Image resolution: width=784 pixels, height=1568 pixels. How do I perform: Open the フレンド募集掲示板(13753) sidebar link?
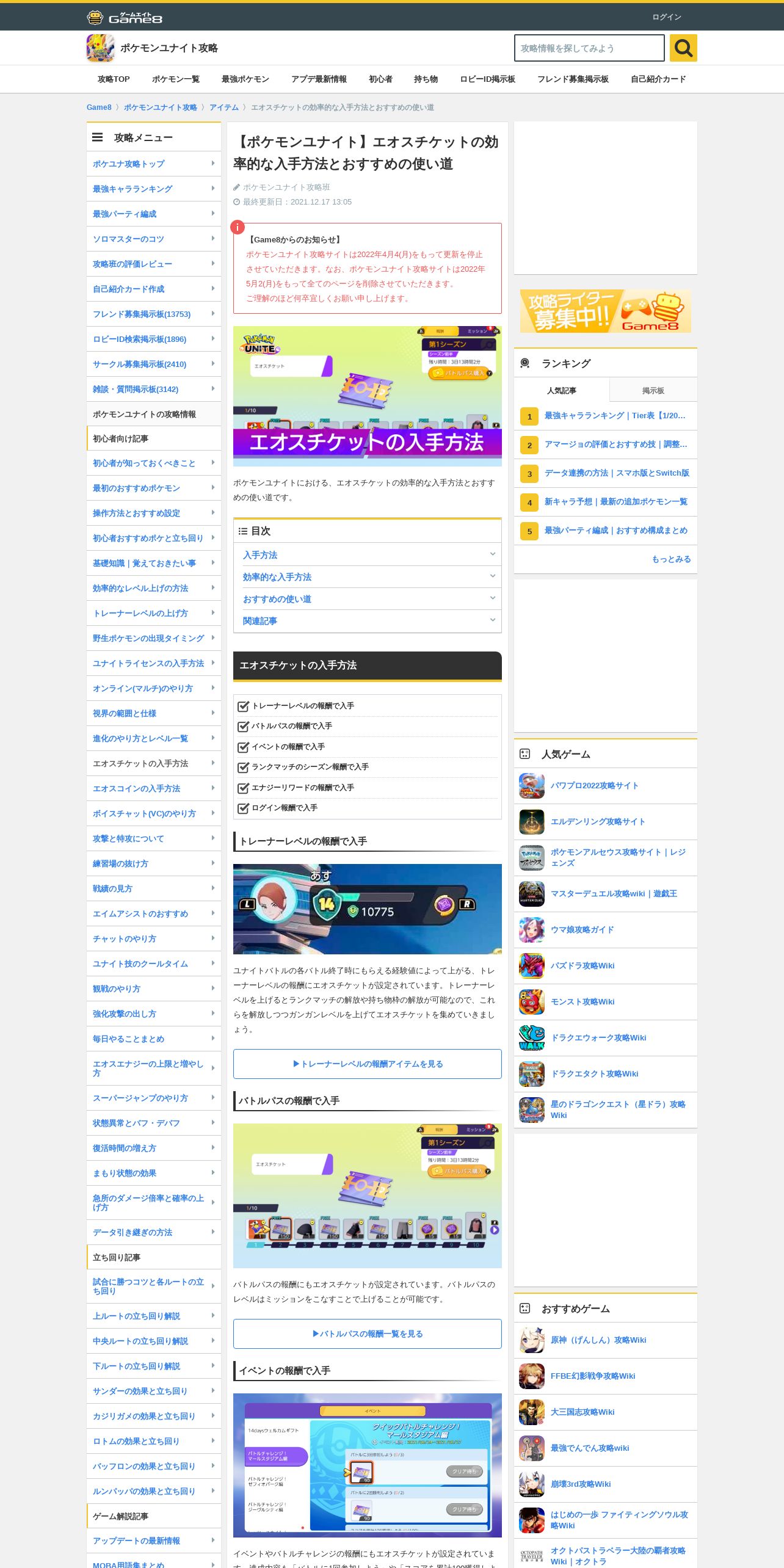tap(142, 314)
